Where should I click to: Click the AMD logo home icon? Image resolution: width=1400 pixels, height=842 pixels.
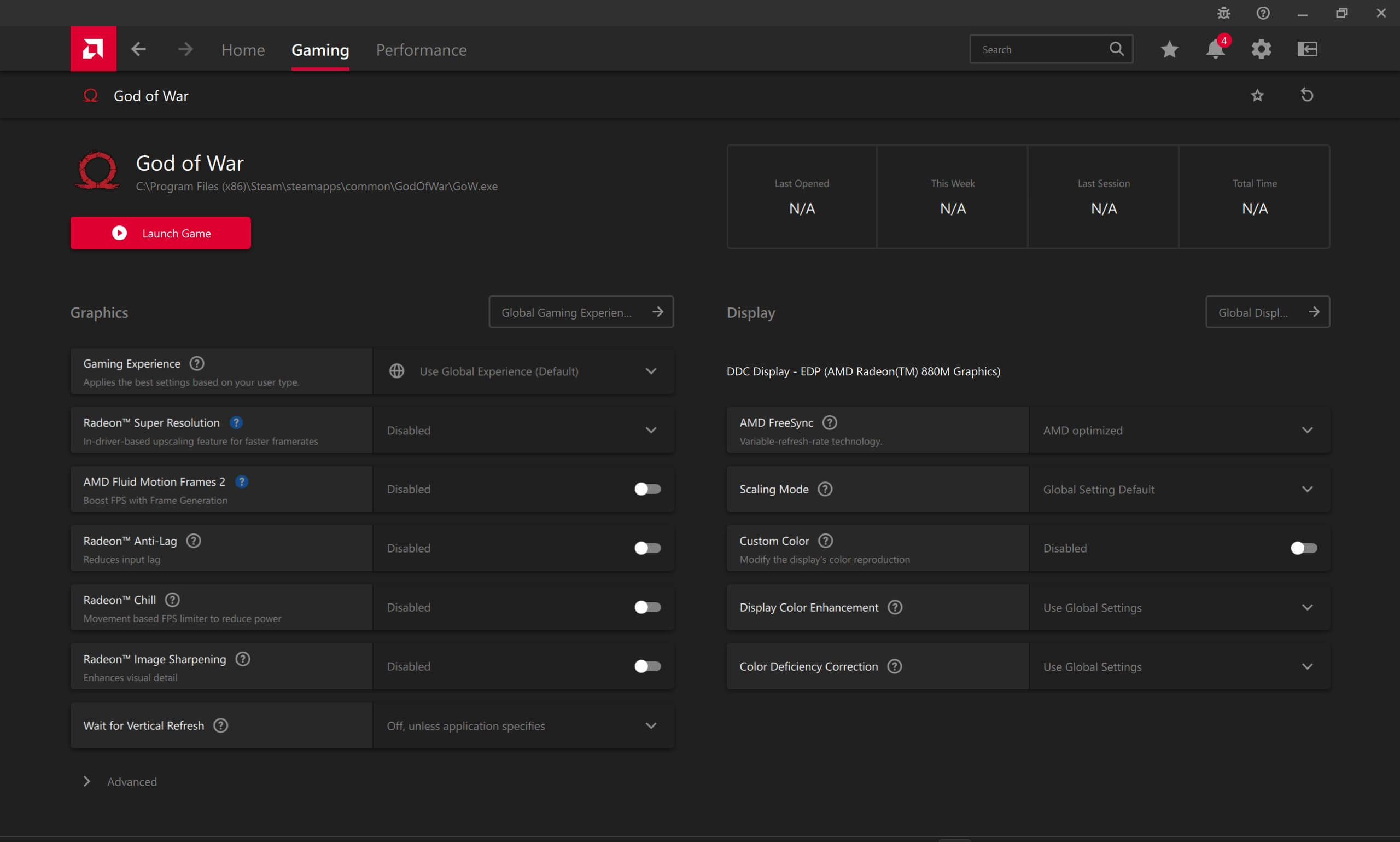pyautogui.click(x=93, y=49)
